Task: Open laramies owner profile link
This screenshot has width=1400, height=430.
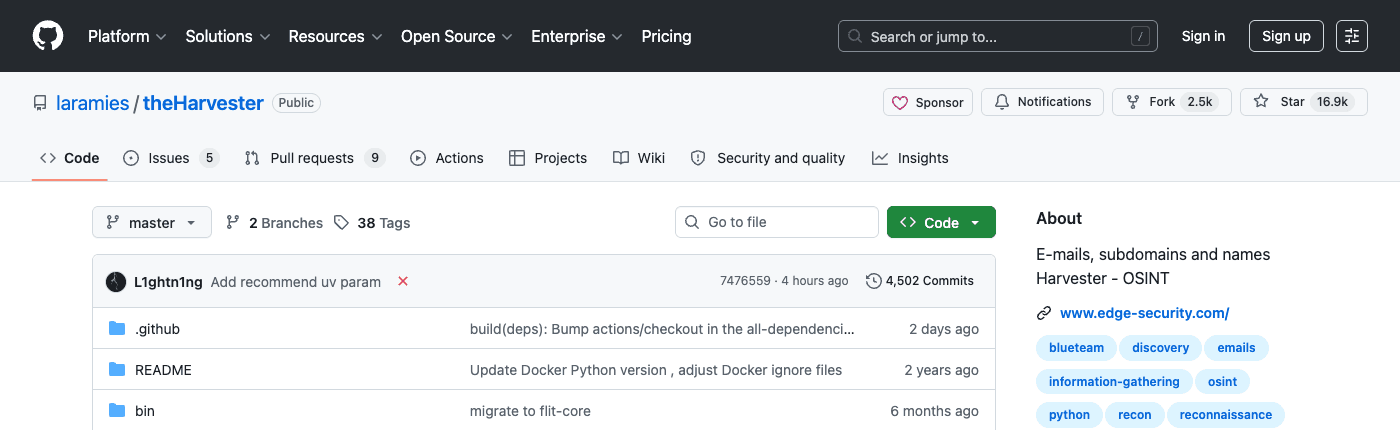Action: [93, 103]
